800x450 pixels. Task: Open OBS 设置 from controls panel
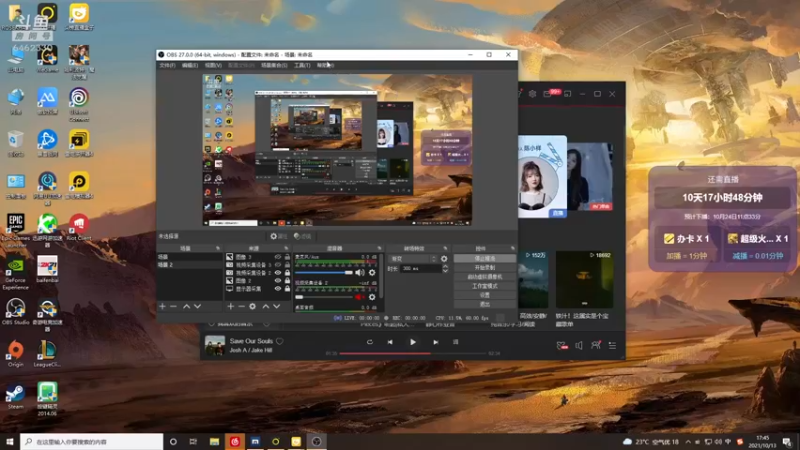click(x=485, y=295)
